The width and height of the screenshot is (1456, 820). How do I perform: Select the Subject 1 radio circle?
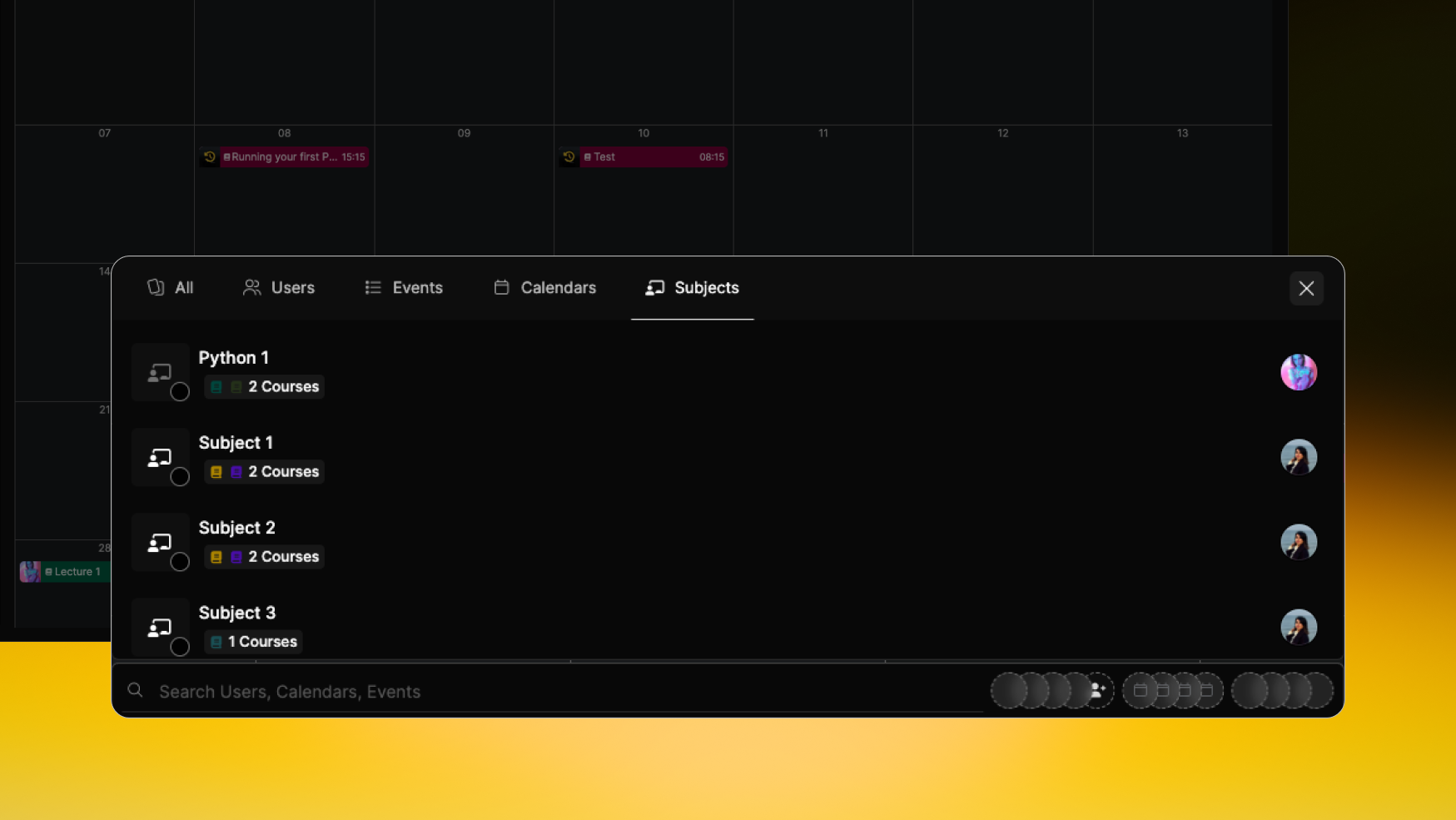pos(180,477)
